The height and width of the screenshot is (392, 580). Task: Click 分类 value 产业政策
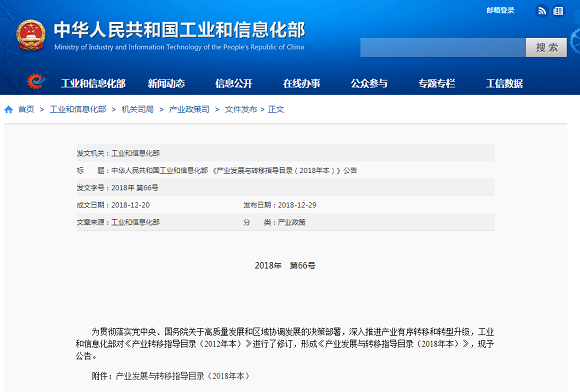292,222
